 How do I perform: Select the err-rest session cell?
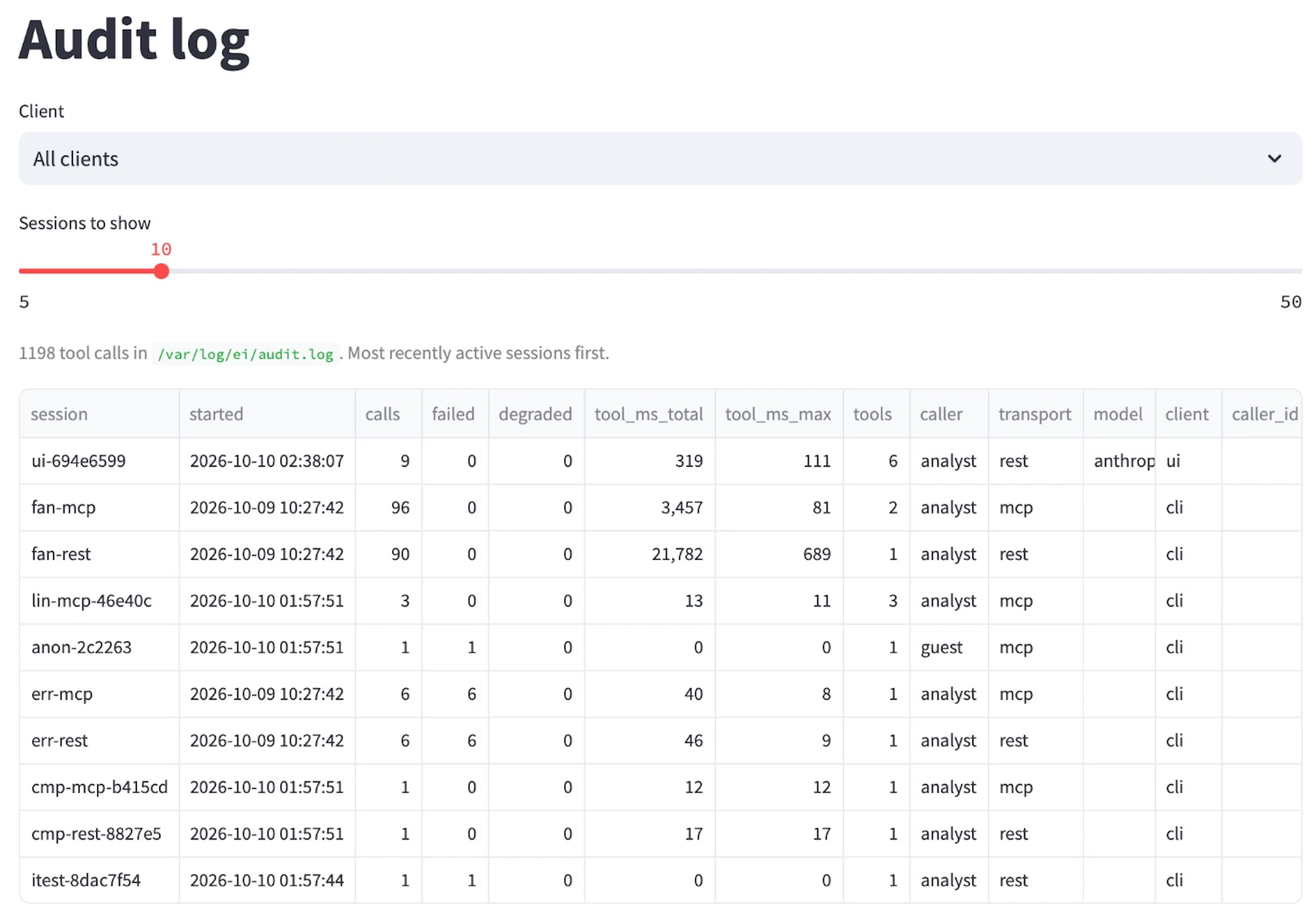[x=99, y=740]
